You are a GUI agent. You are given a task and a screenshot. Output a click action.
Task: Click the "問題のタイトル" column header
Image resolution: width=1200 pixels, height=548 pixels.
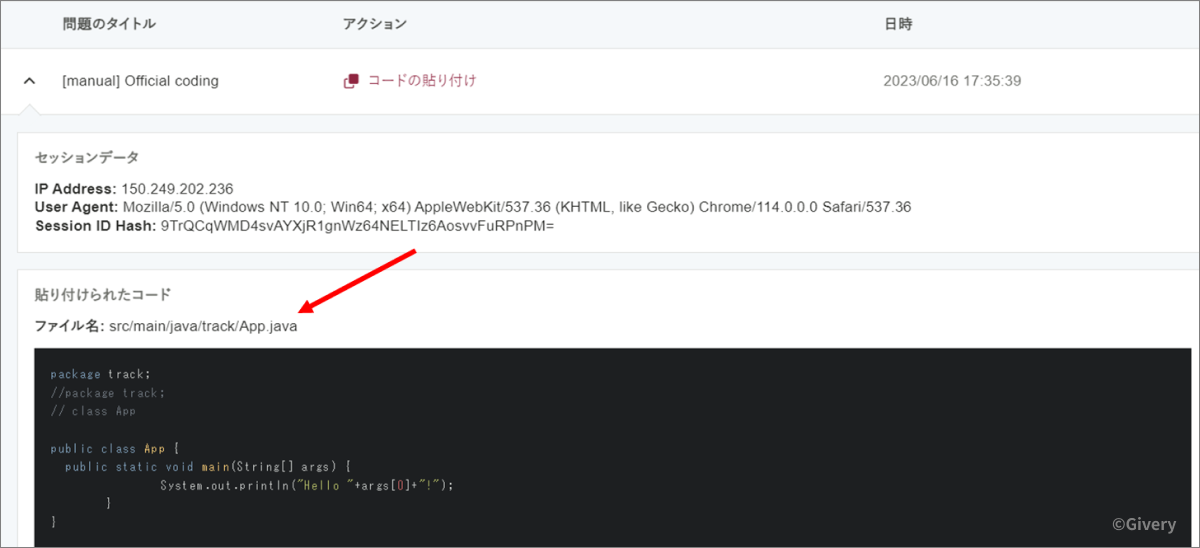pos(109,23)
